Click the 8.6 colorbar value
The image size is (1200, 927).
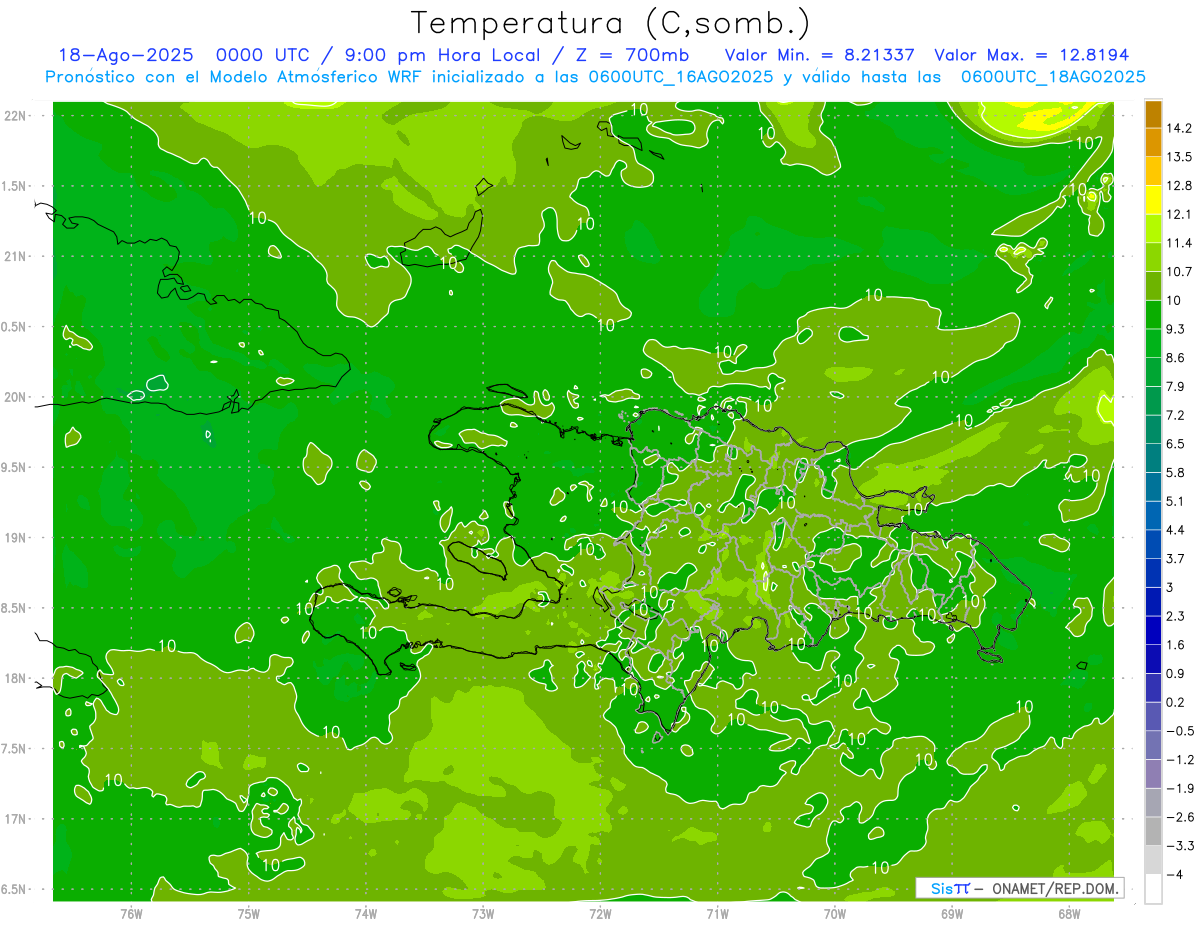tap(1175, 358)
